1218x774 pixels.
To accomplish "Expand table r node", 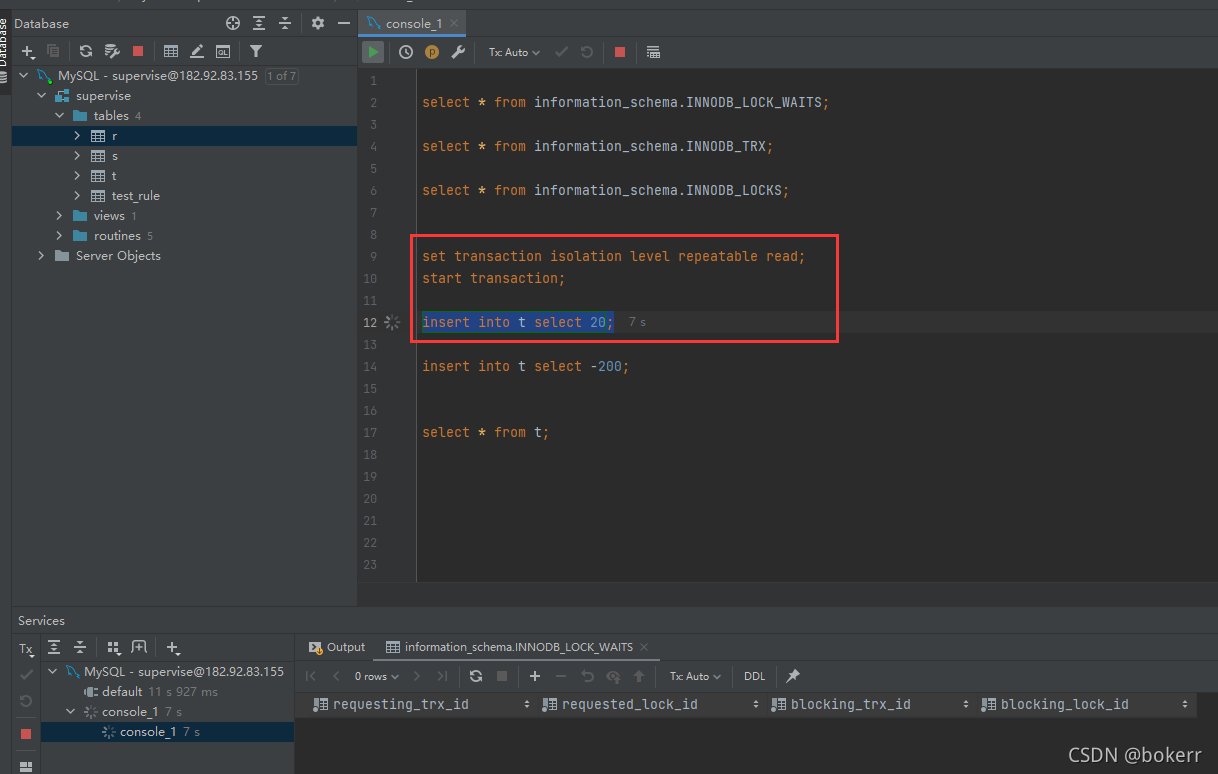I will tap(78, 136).
